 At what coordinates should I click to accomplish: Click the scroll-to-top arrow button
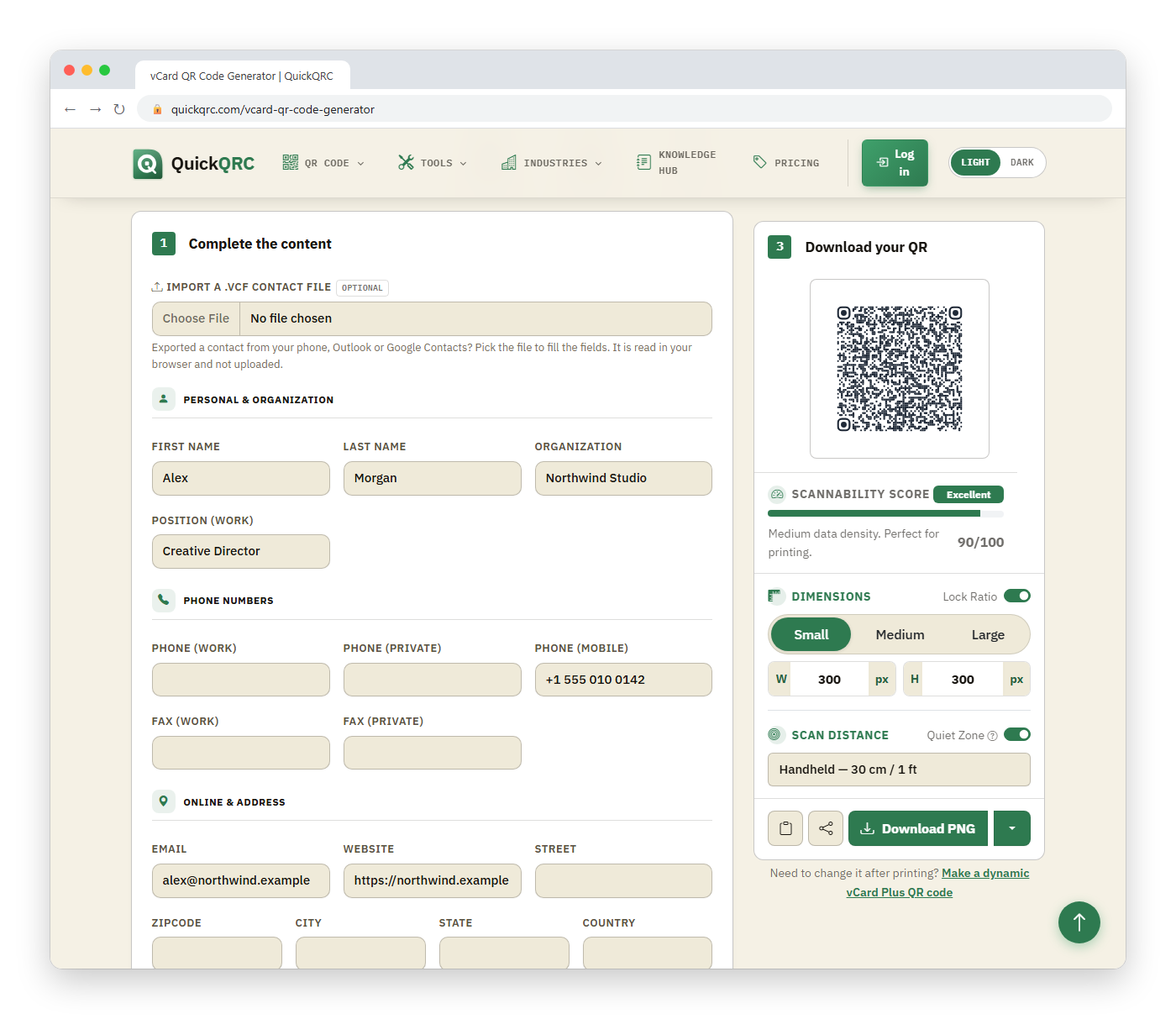point(1079,922)
